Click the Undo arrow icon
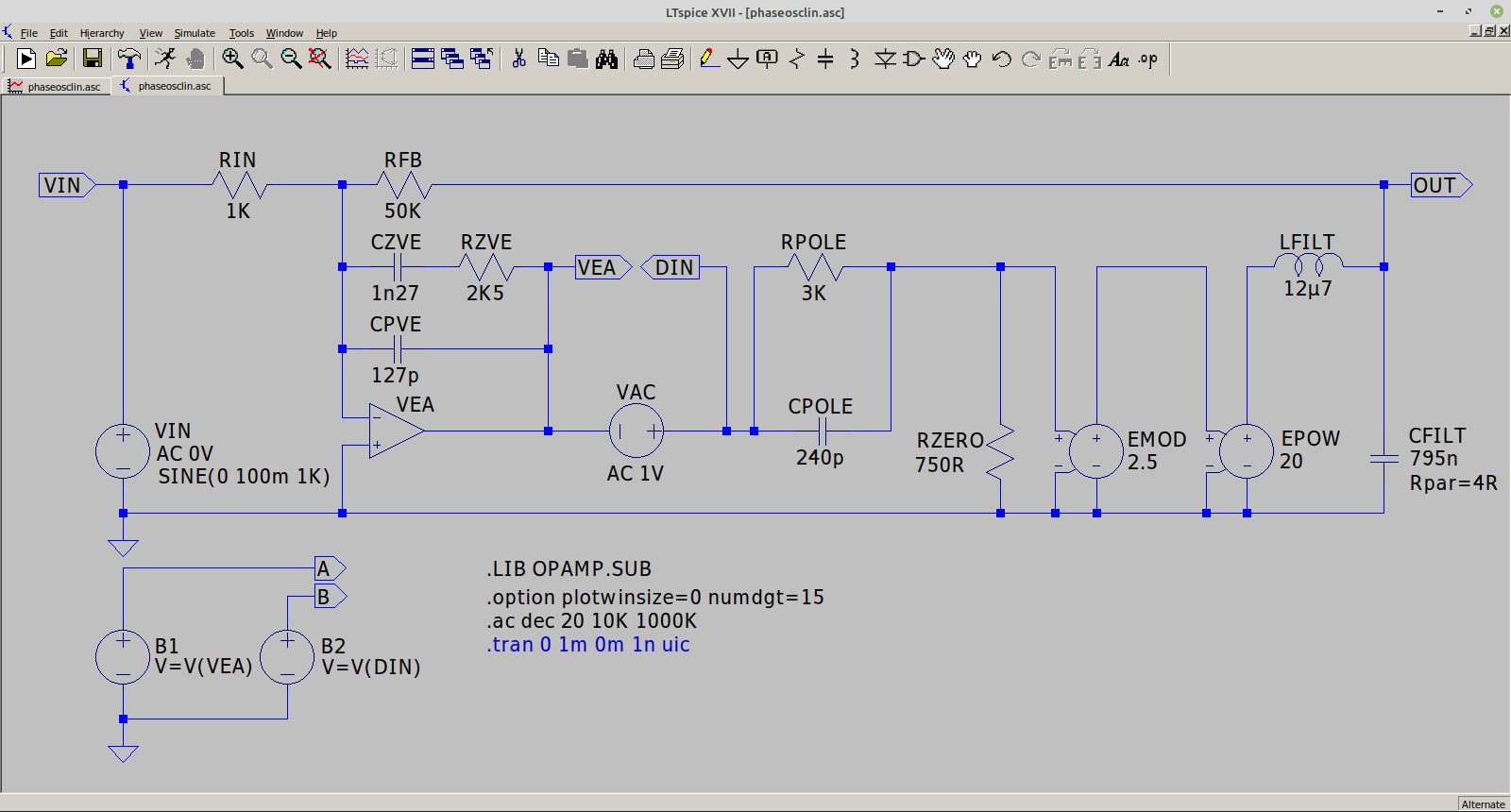Image resolution: width=1511 pixels, height=812 pixels. point(1002,59)
